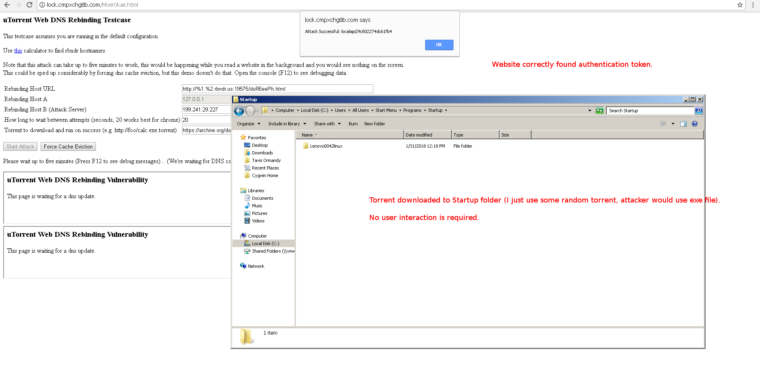Select All Users in the breadcrumb path
Viewport: 760px width, 380px height.
click(360, 111)
